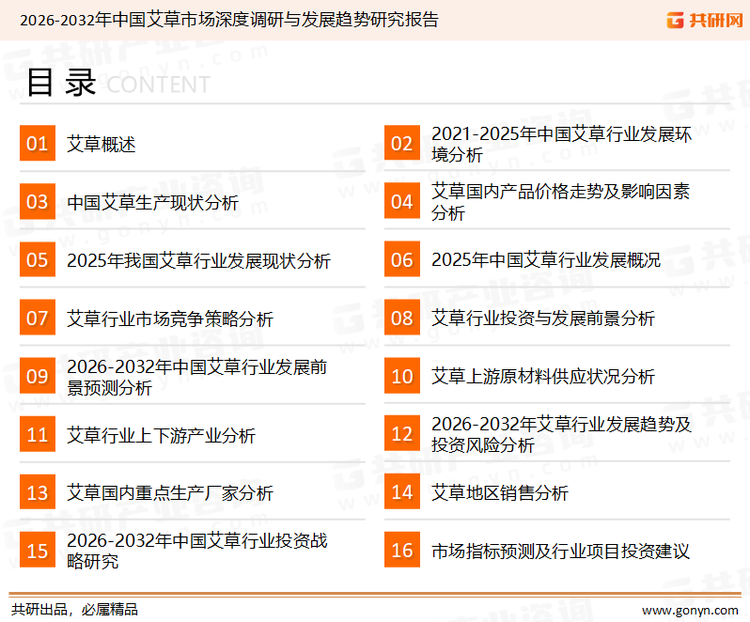Click the gray CONTENT heading text

tap(158, 85)
